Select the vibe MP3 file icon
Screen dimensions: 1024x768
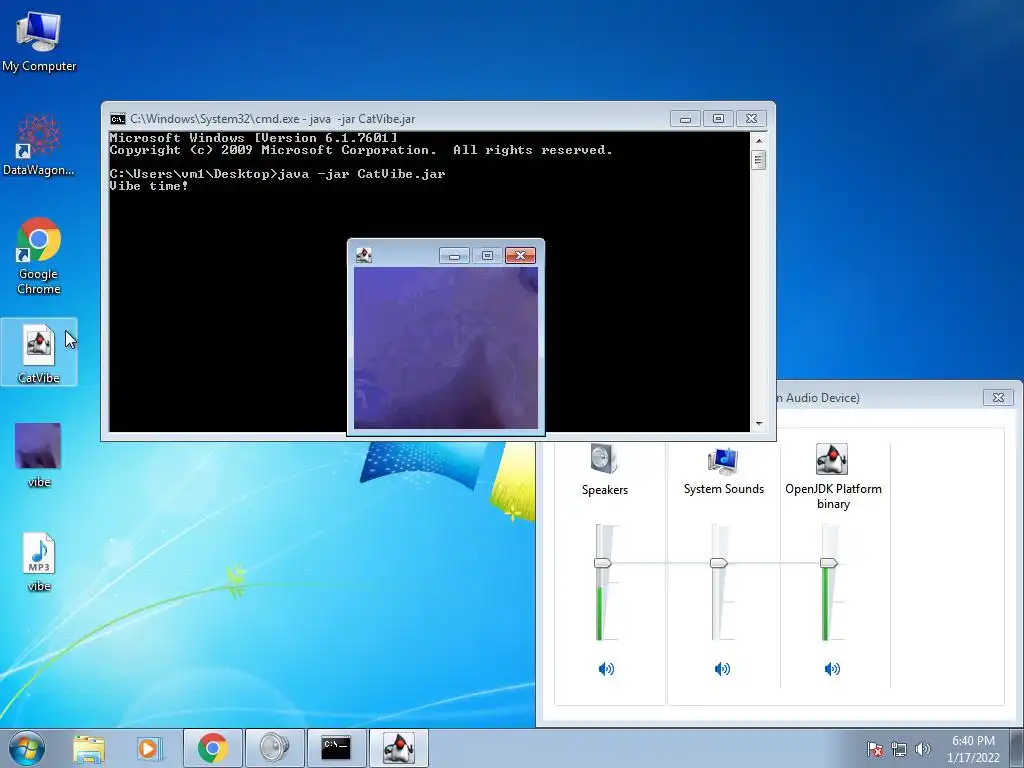[39, 562]
